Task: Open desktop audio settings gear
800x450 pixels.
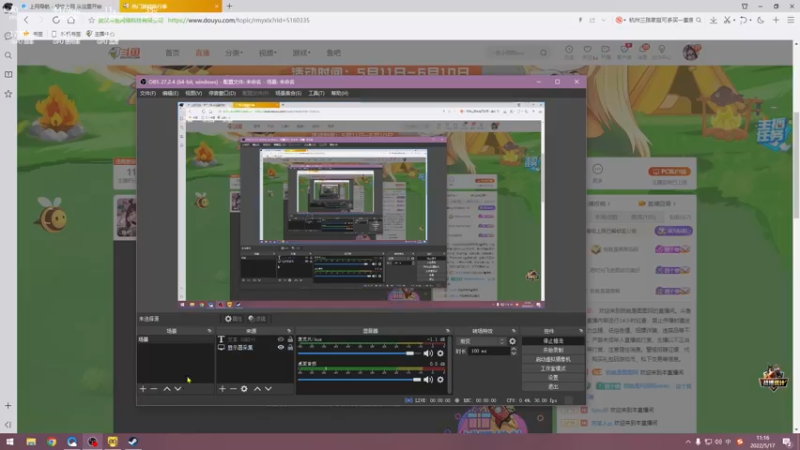Action: tap(440, 380)
